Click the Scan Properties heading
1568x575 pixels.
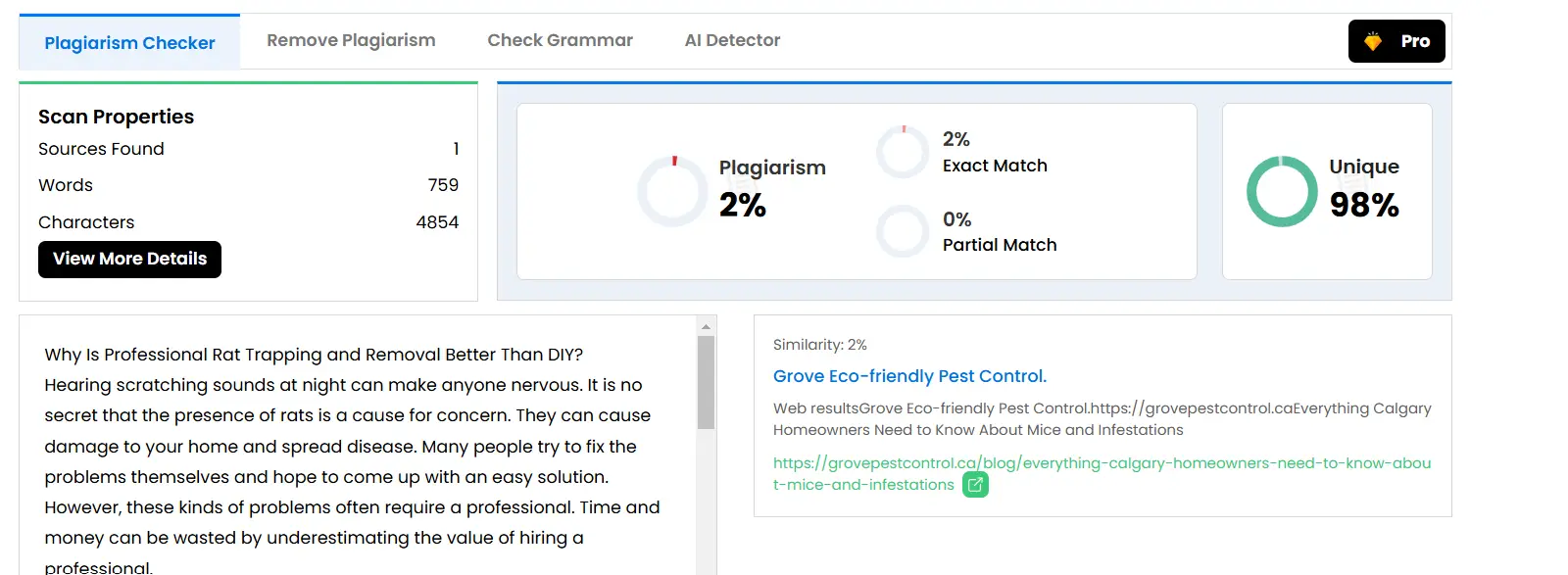[x=116, y=117]
